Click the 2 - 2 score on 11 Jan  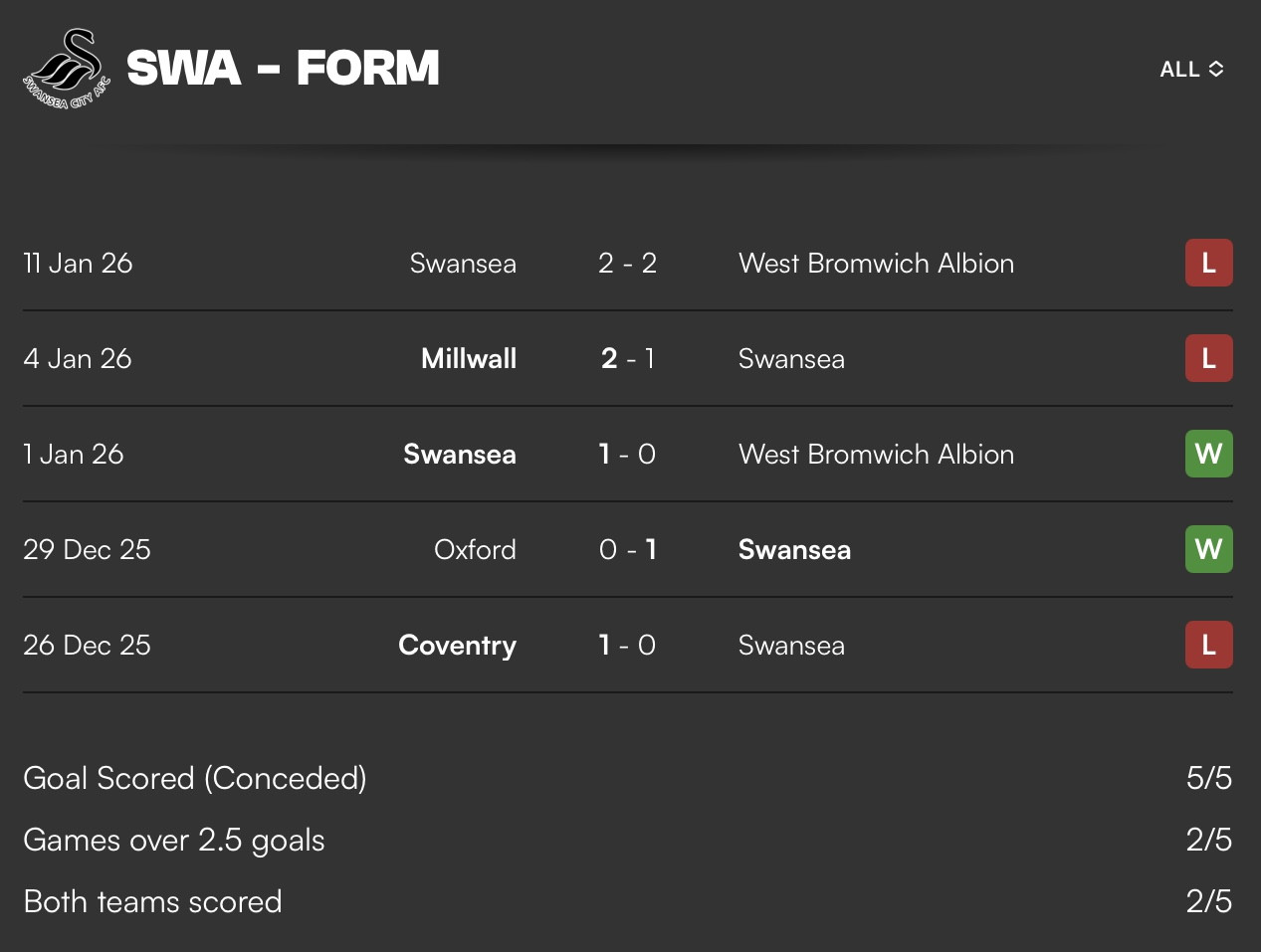[x=627, y=264]
